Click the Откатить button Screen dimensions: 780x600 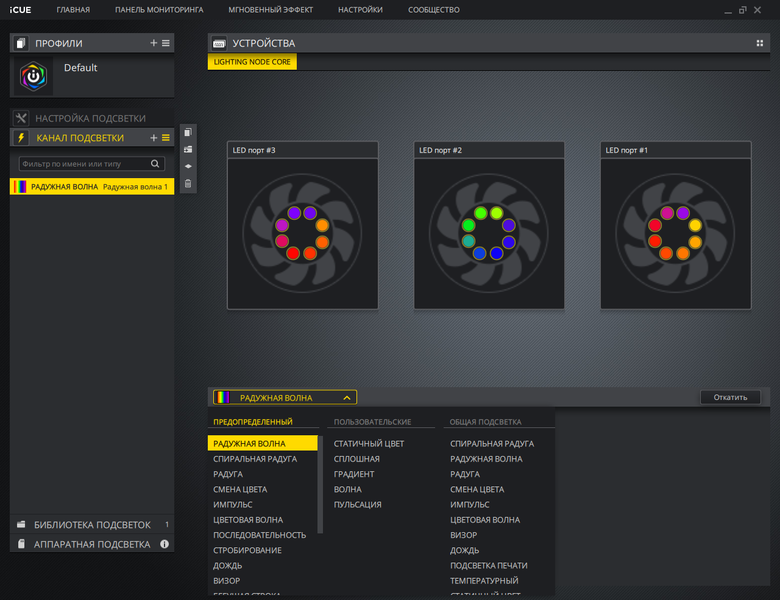point(730,397)
